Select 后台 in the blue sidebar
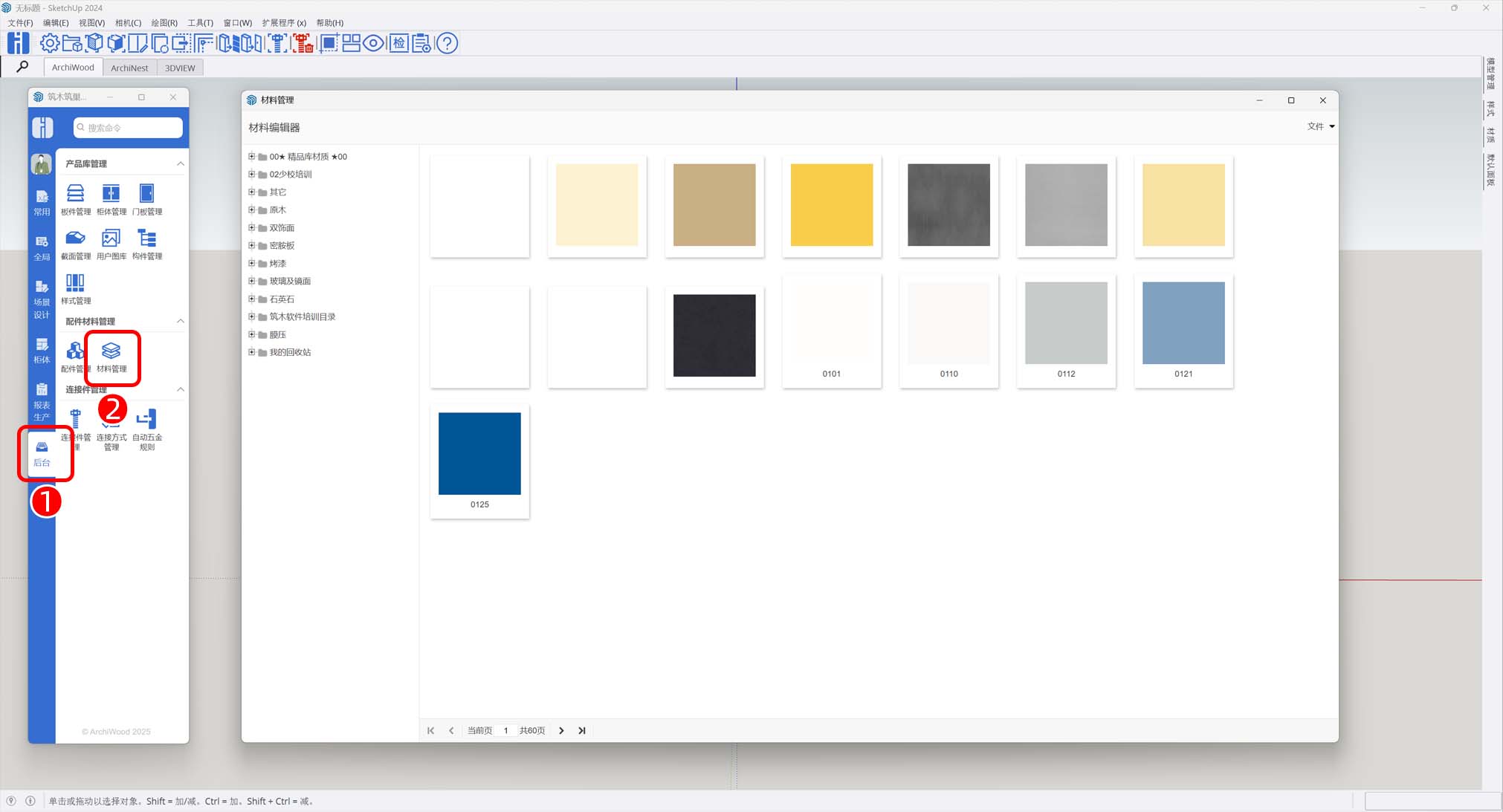This screenshot has height=812, width=1503. point(42,452)
